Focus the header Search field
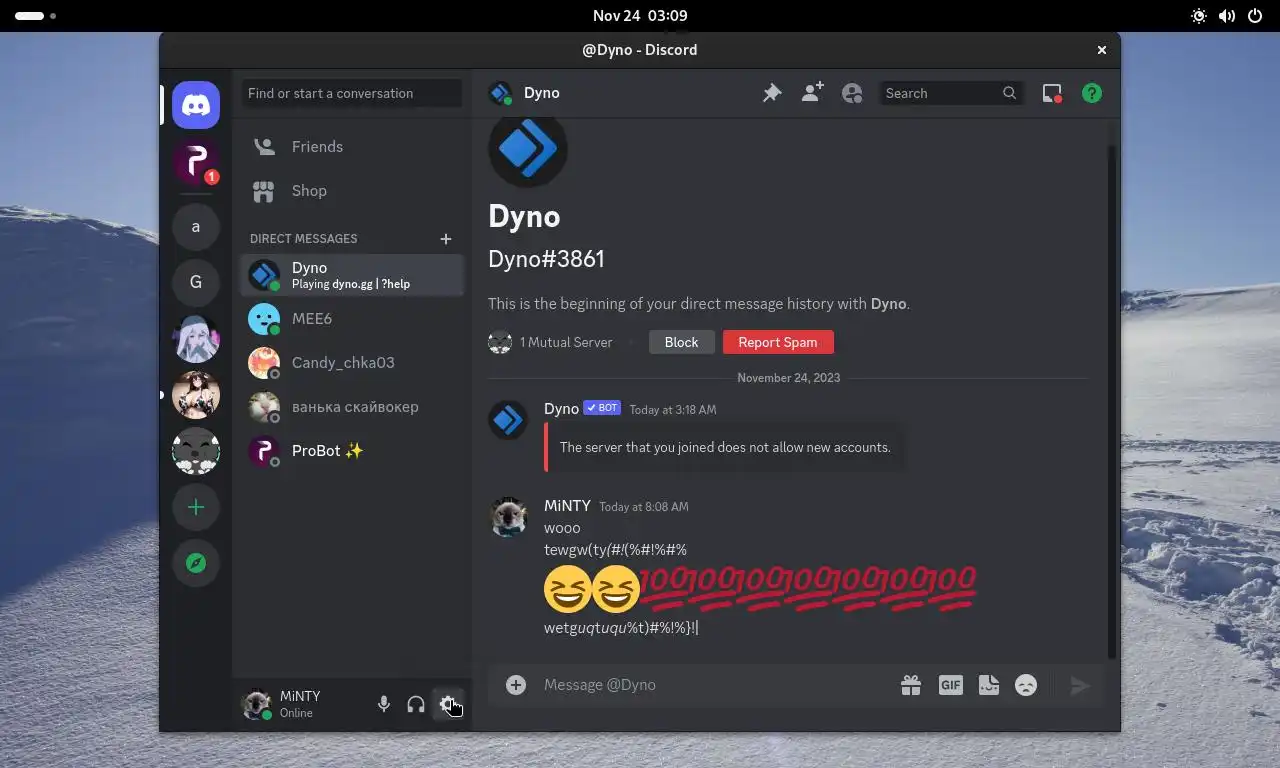This screenshot has width=1280, height=768. tap(950, 93)
